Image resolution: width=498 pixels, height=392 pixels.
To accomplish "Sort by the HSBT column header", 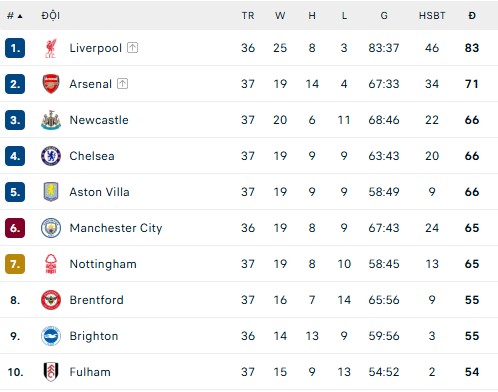I will tap(432, 16).
